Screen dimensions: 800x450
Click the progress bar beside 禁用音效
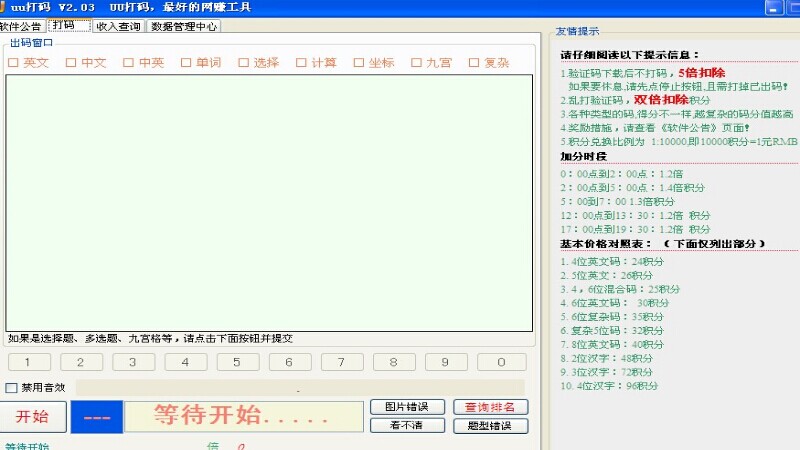[x=300, y=388]
